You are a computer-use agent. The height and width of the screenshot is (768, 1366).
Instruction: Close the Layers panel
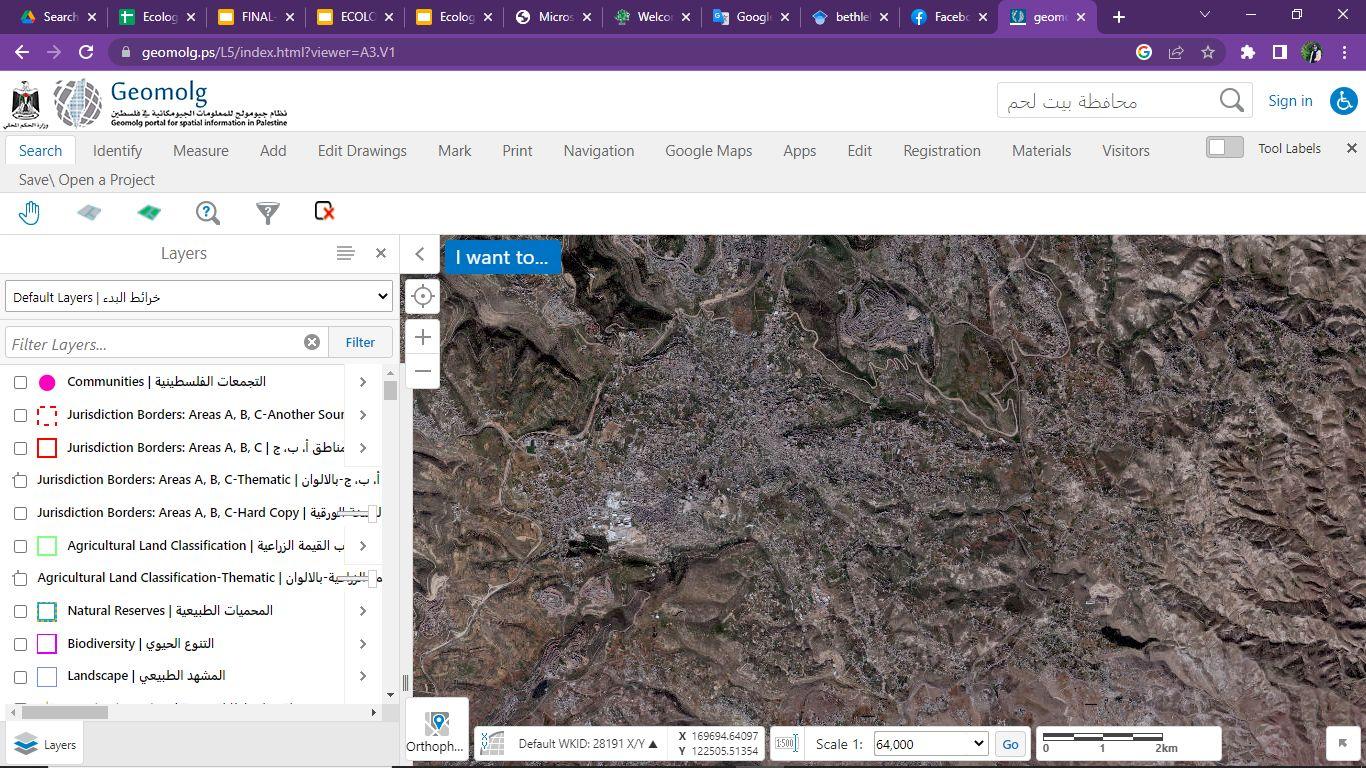click(x=381, y=253)
